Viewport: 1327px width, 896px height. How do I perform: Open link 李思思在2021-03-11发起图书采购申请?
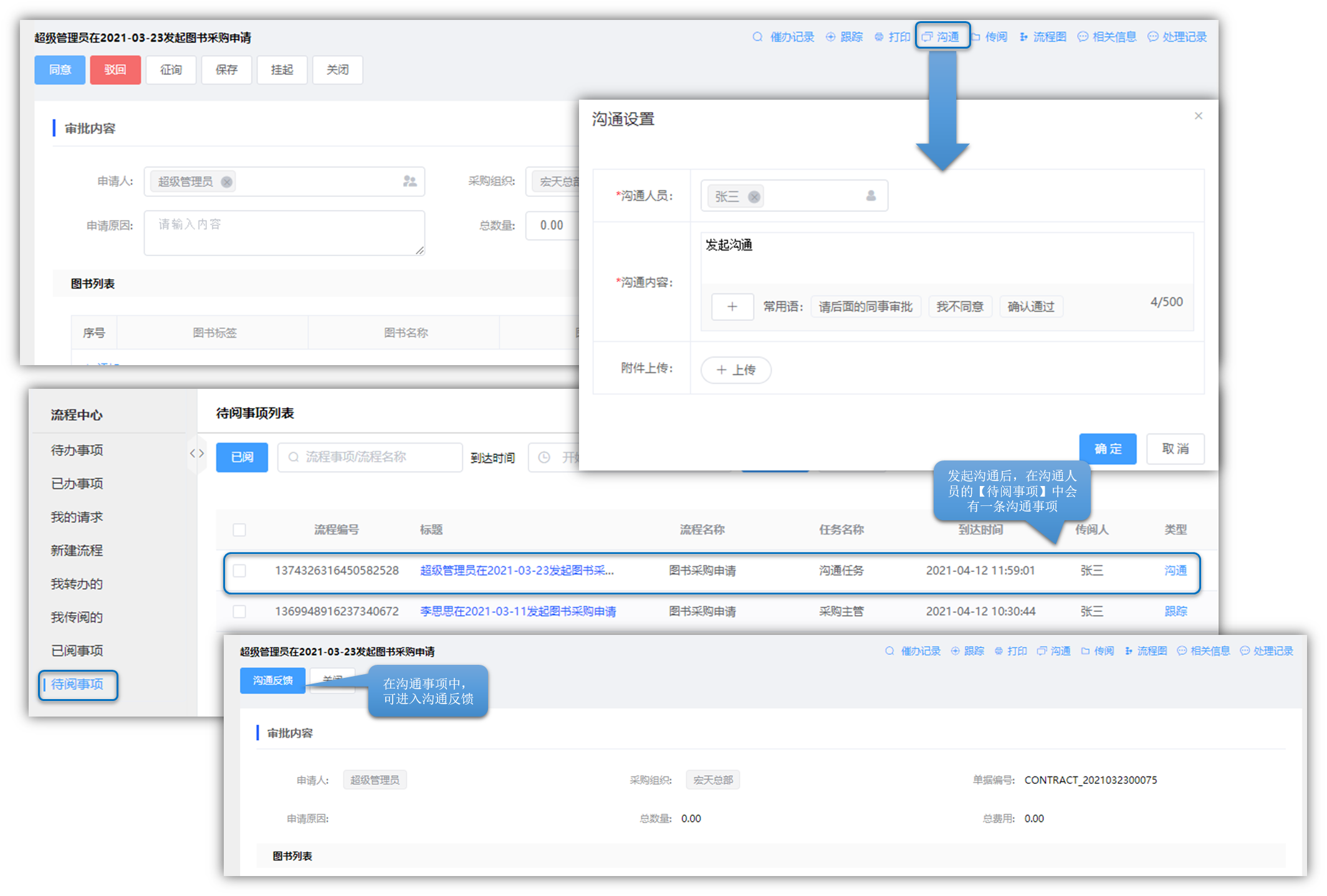[x=517, y=611]
